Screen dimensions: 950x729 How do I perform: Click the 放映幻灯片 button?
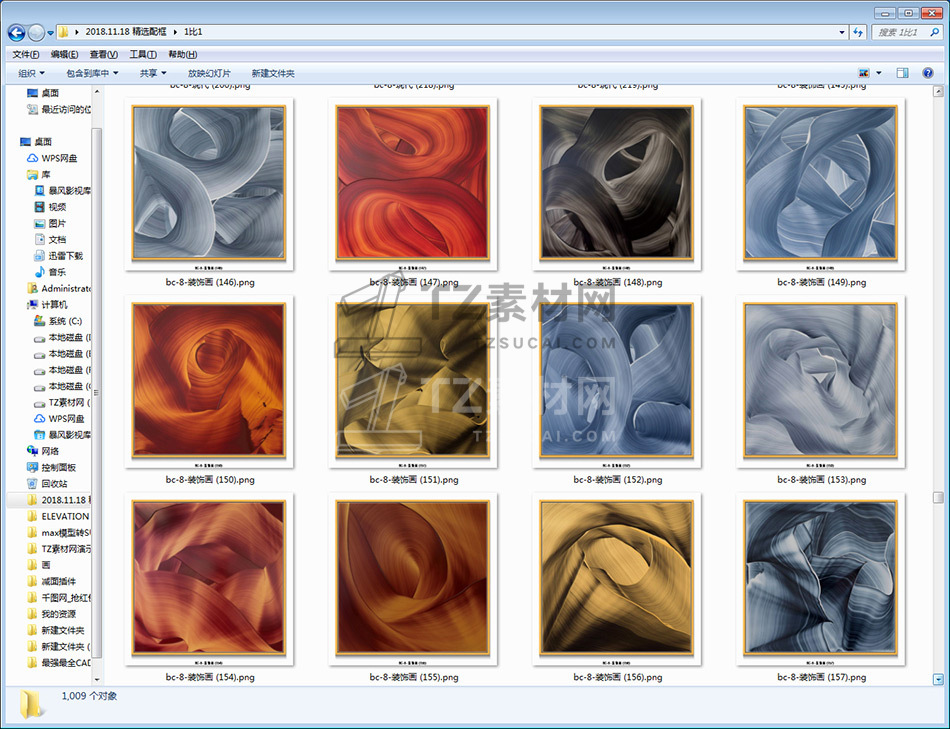(x=209, y=73)
